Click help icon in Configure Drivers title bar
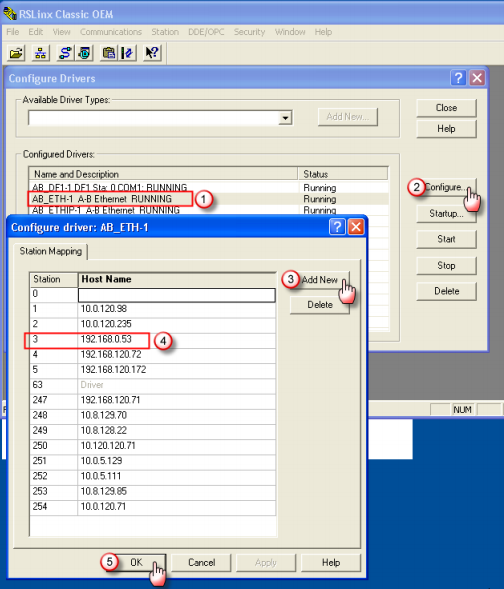504x589 pixels. click(458, 78)
